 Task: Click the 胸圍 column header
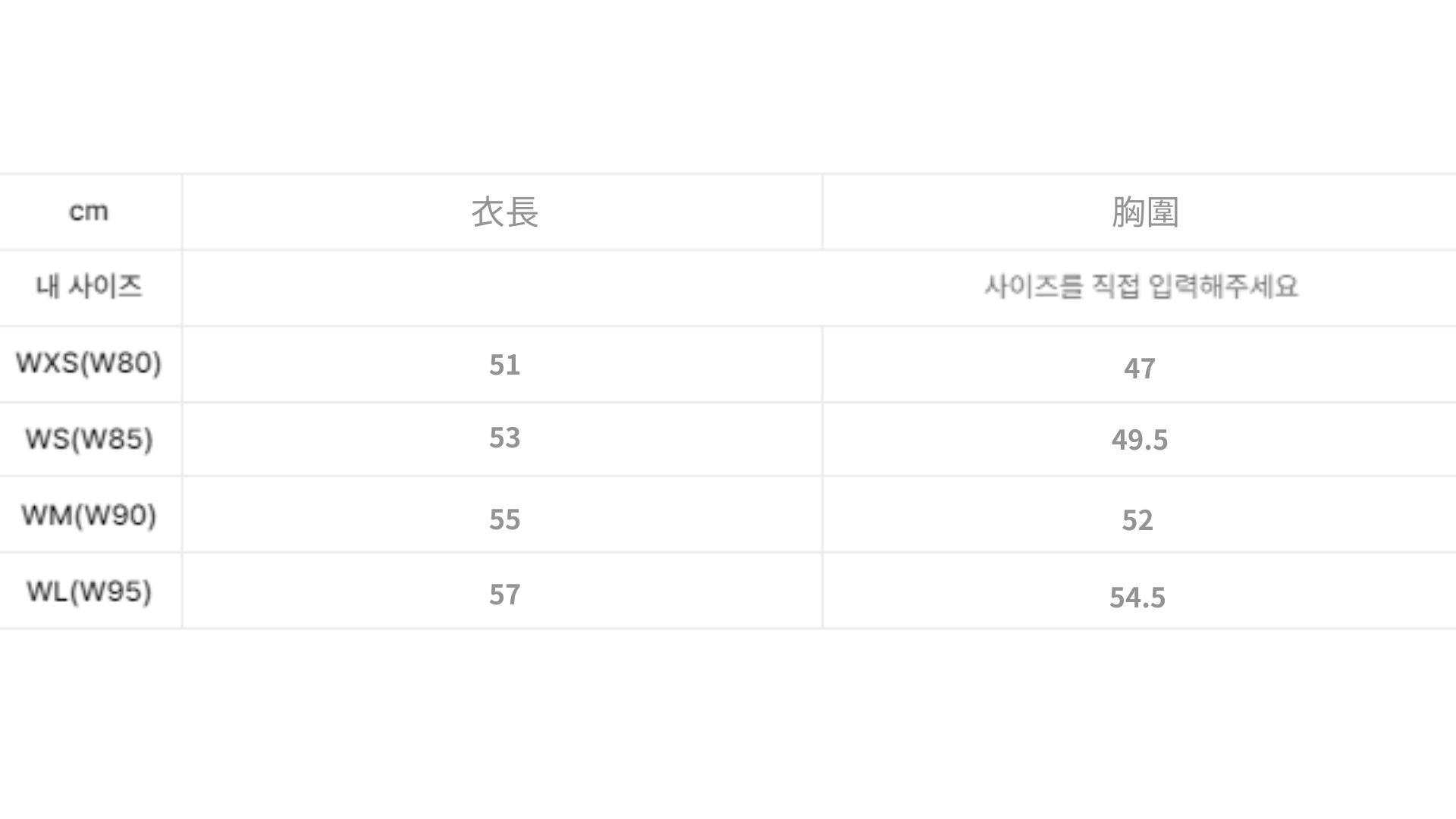click(x=1145, y=212)
